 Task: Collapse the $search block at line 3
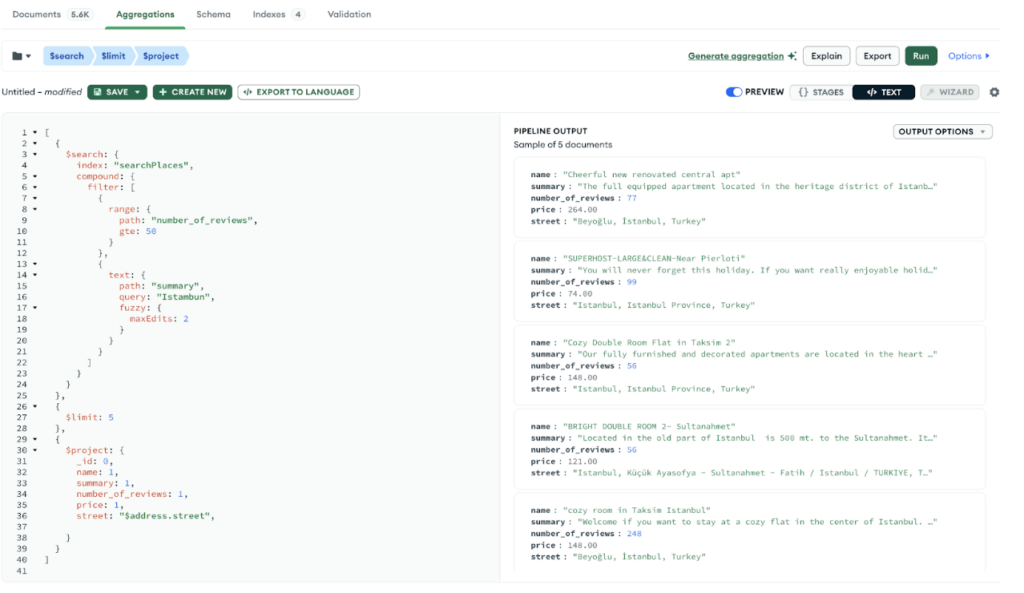(35, 154)
